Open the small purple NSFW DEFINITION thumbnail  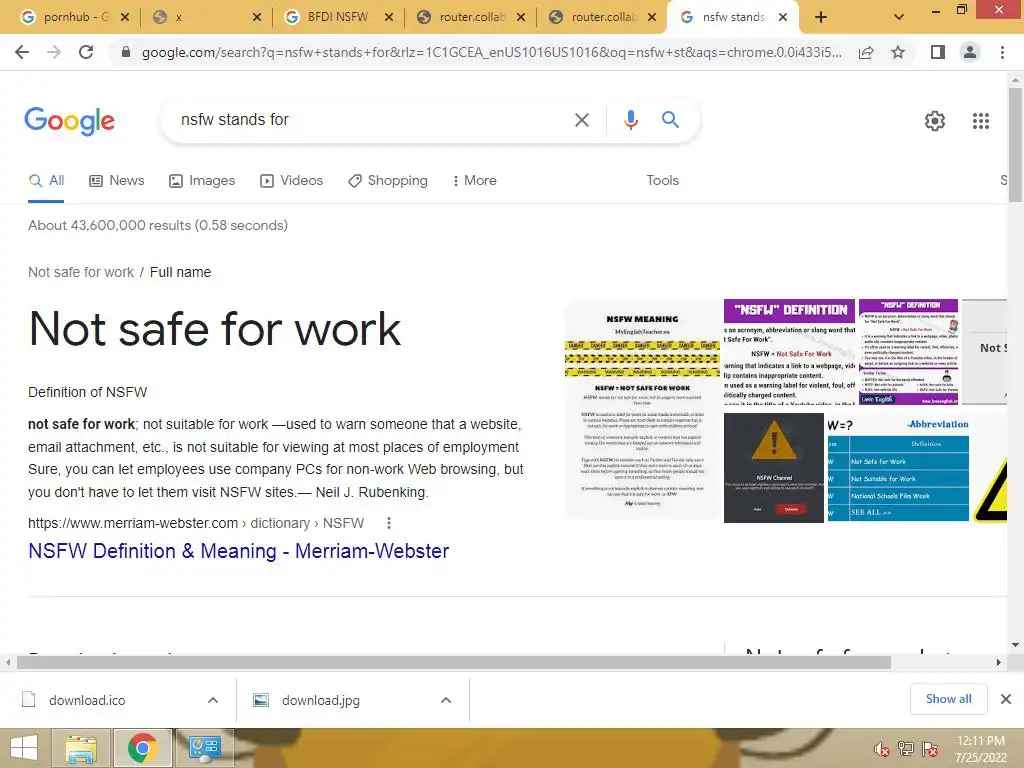coord(908,352)
